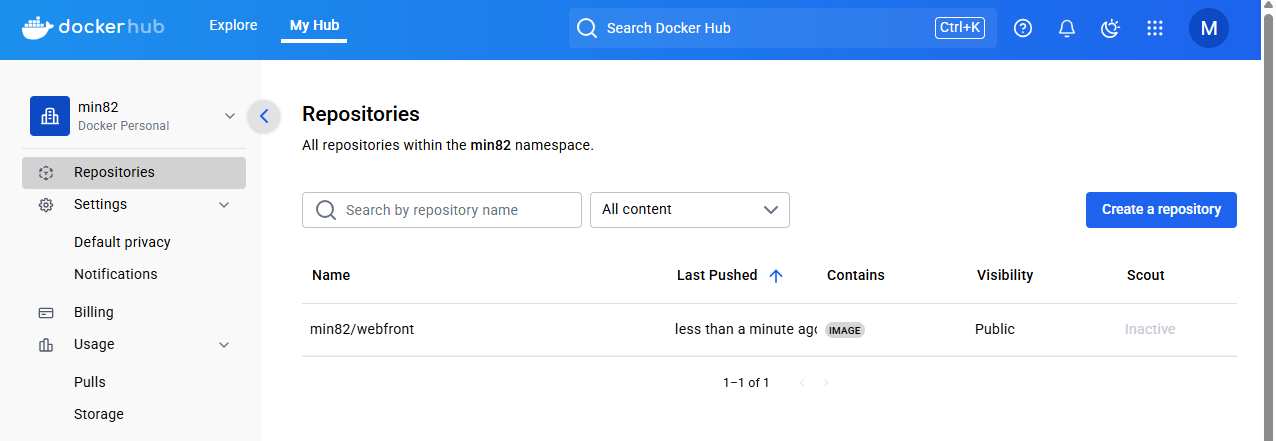Click the Create a repository button
1276x441 pixels.
1161,210
